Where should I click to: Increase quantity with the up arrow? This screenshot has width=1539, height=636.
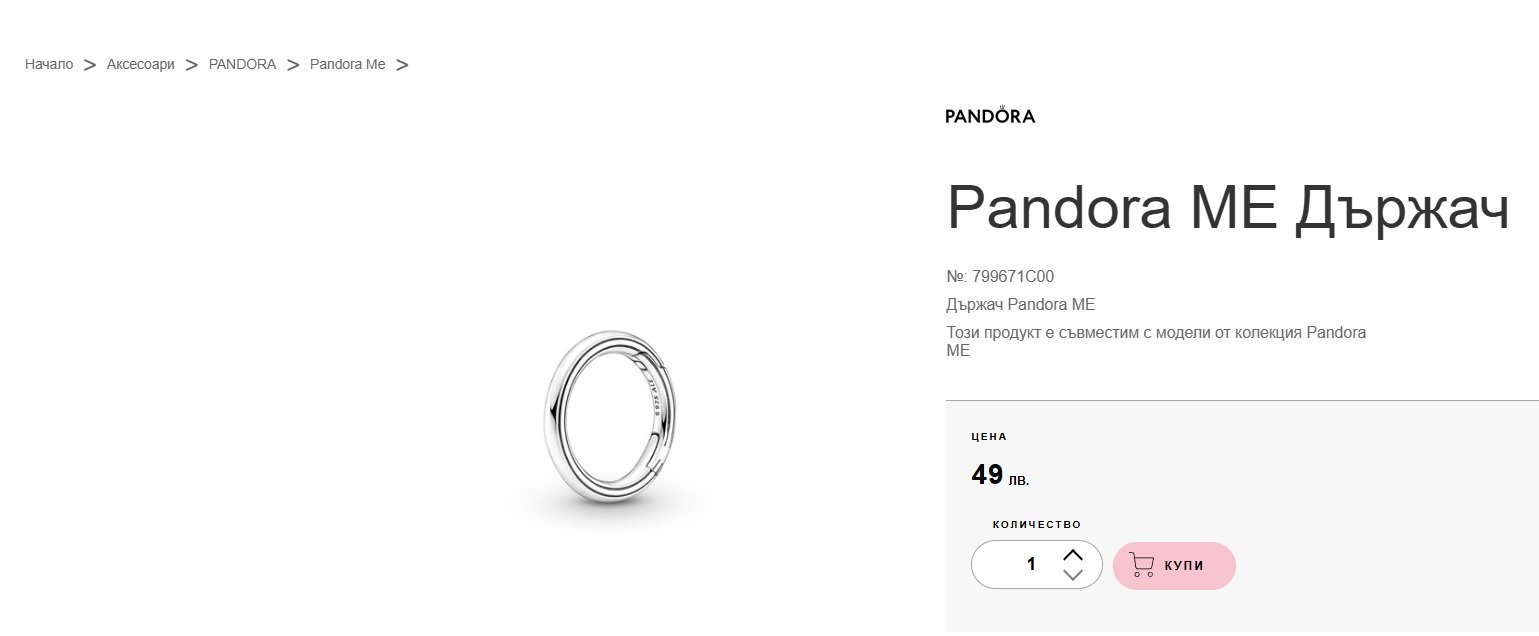[x=1073, y=555]
